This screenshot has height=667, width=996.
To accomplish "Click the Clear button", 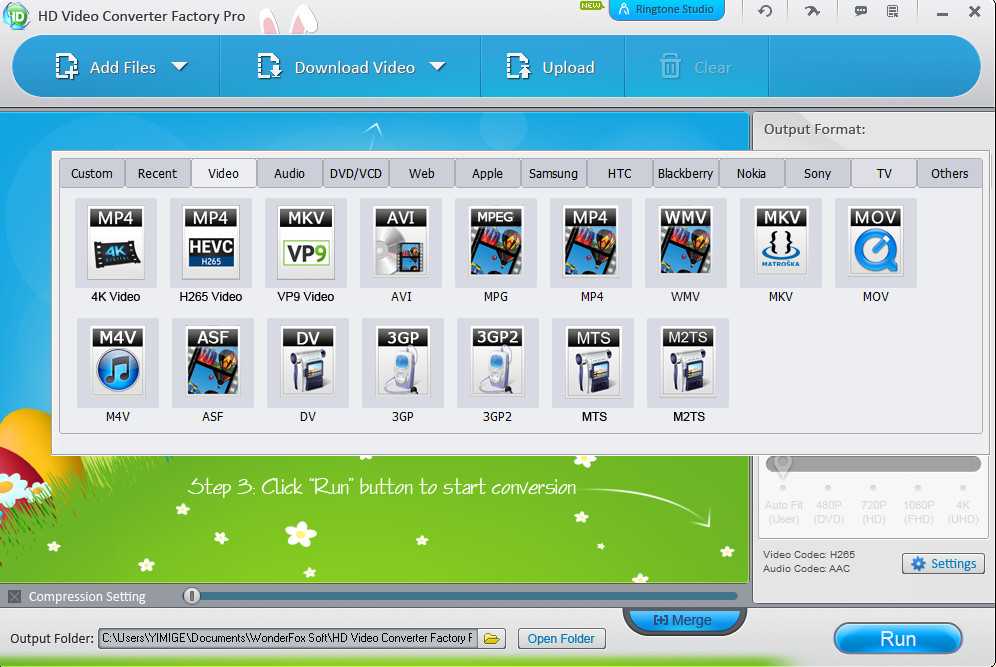I will pos(696,67).
